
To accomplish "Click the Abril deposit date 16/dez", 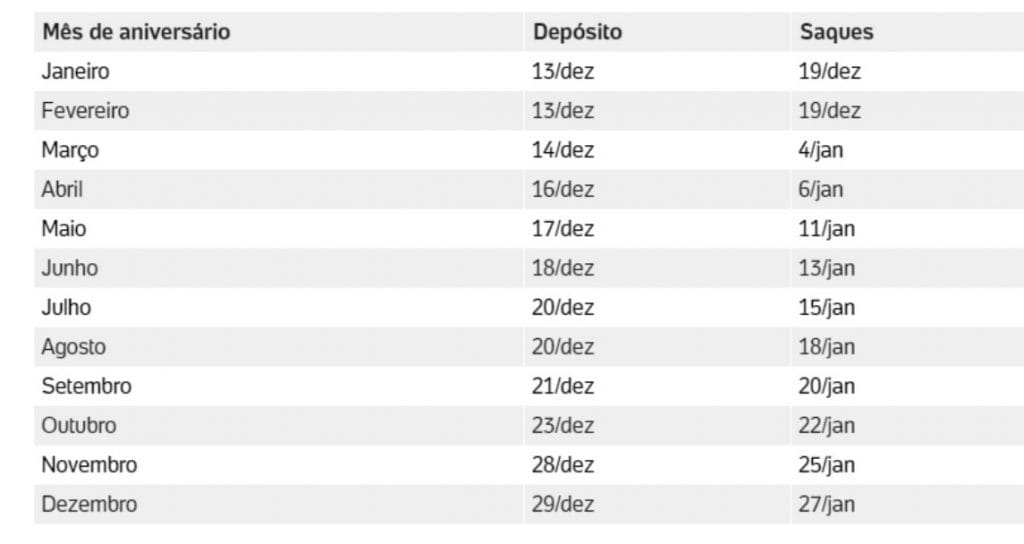I will pos(563,189).
